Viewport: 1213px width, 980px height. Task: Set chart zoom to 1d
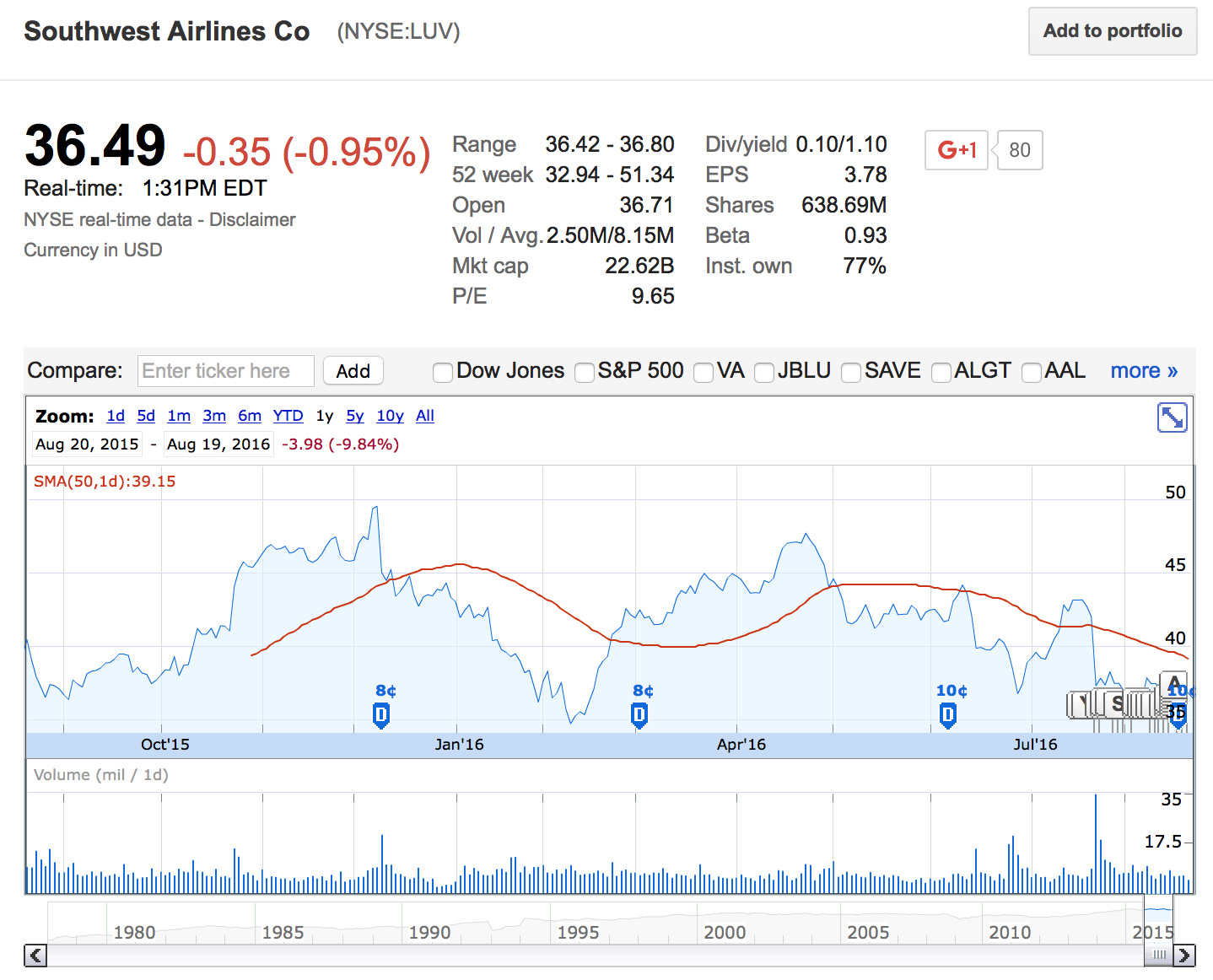coord(116,416)
